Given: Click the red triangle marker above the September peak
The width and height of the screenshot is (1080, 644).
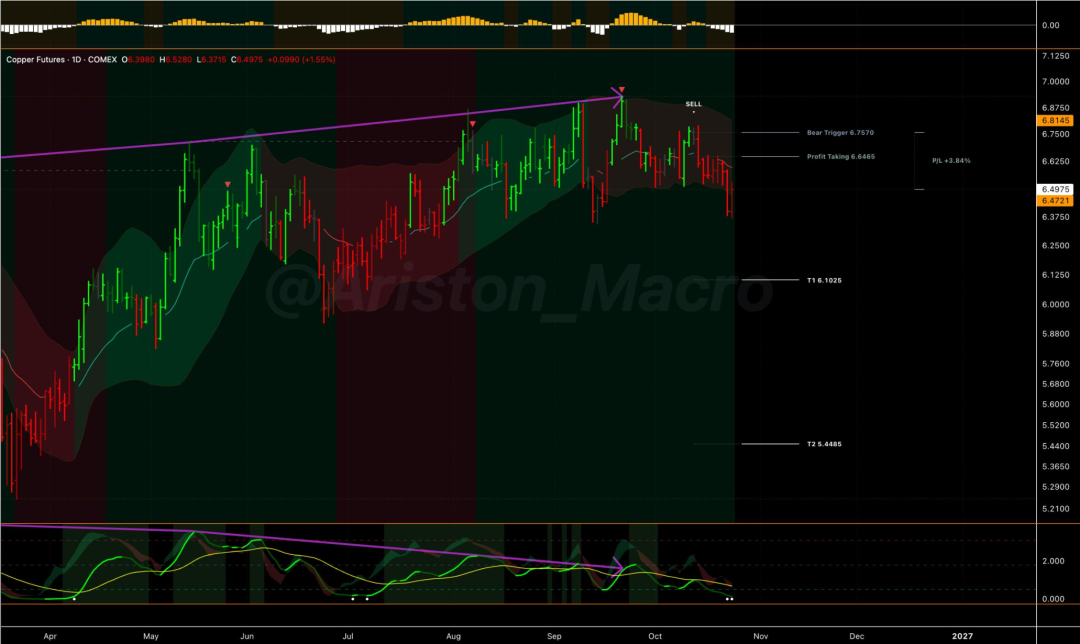Looking at the screenshot, I should (622, 90).
